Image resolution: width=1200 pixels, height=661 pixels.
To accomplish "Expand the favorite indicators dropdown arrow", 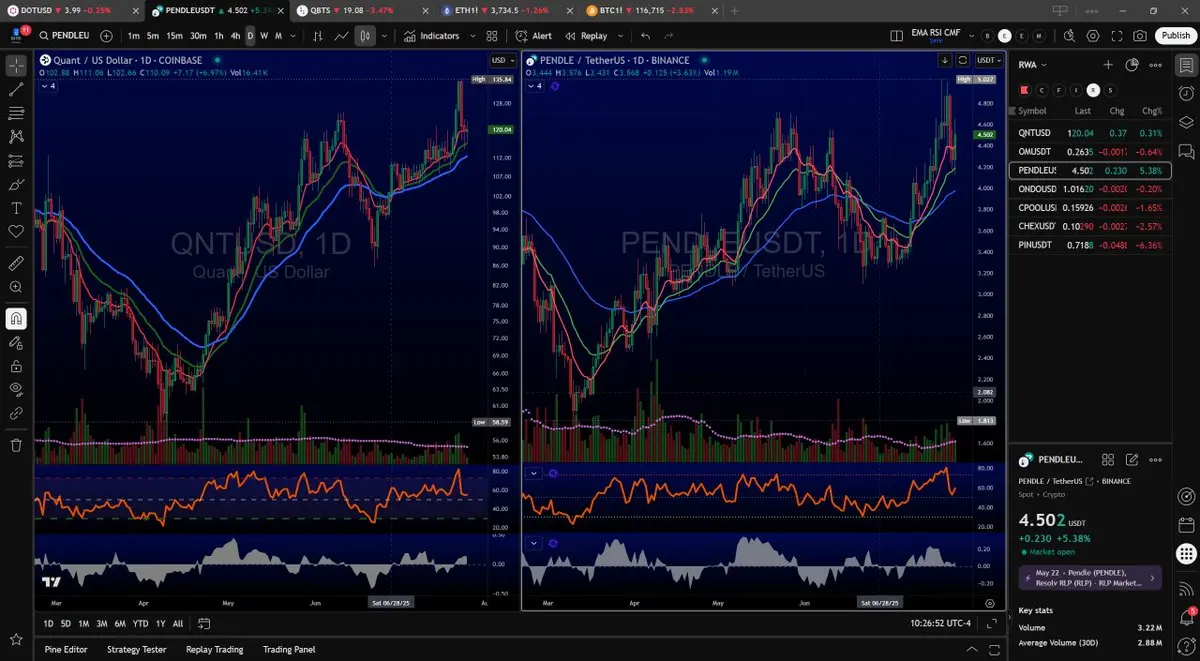I will (472, 36).
